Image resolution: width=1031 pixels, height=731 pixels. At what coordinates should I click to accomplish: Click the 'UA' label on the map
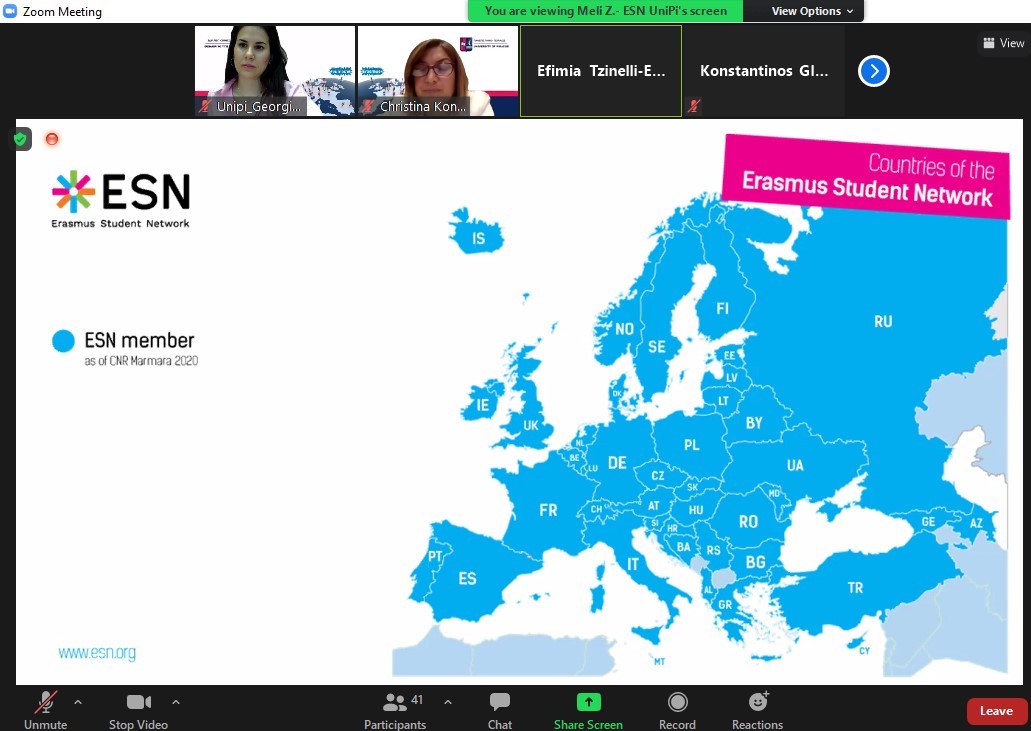(795, 465)
